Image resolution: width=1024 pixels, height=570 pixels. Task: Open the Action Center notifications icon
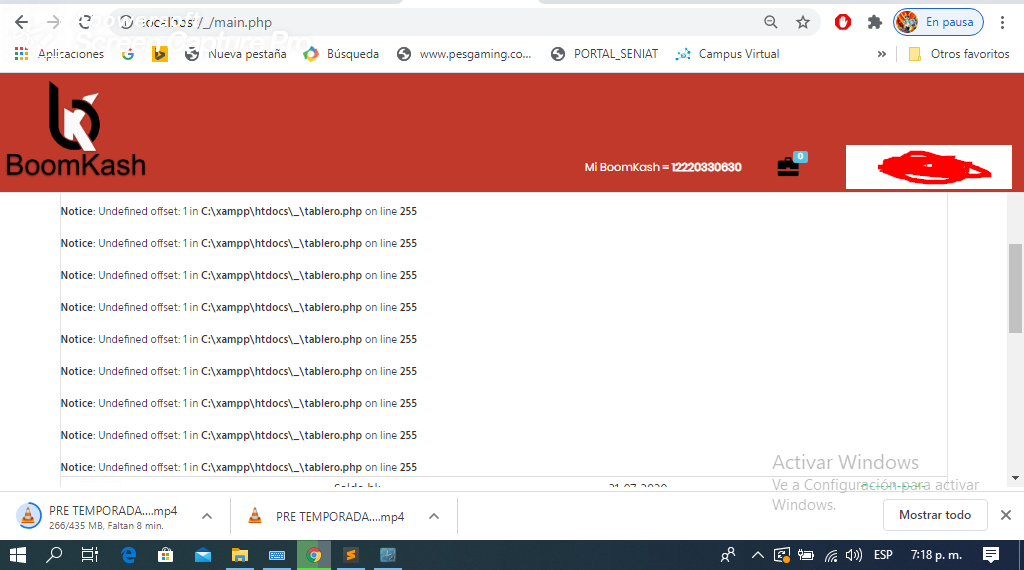pyautogui.click(x=991, y=555)
